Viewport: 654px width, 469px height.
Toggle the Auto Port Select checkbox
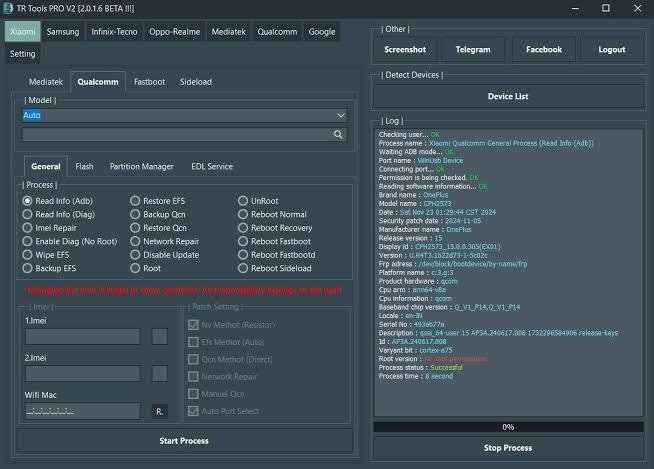click(x=193, y=411)
